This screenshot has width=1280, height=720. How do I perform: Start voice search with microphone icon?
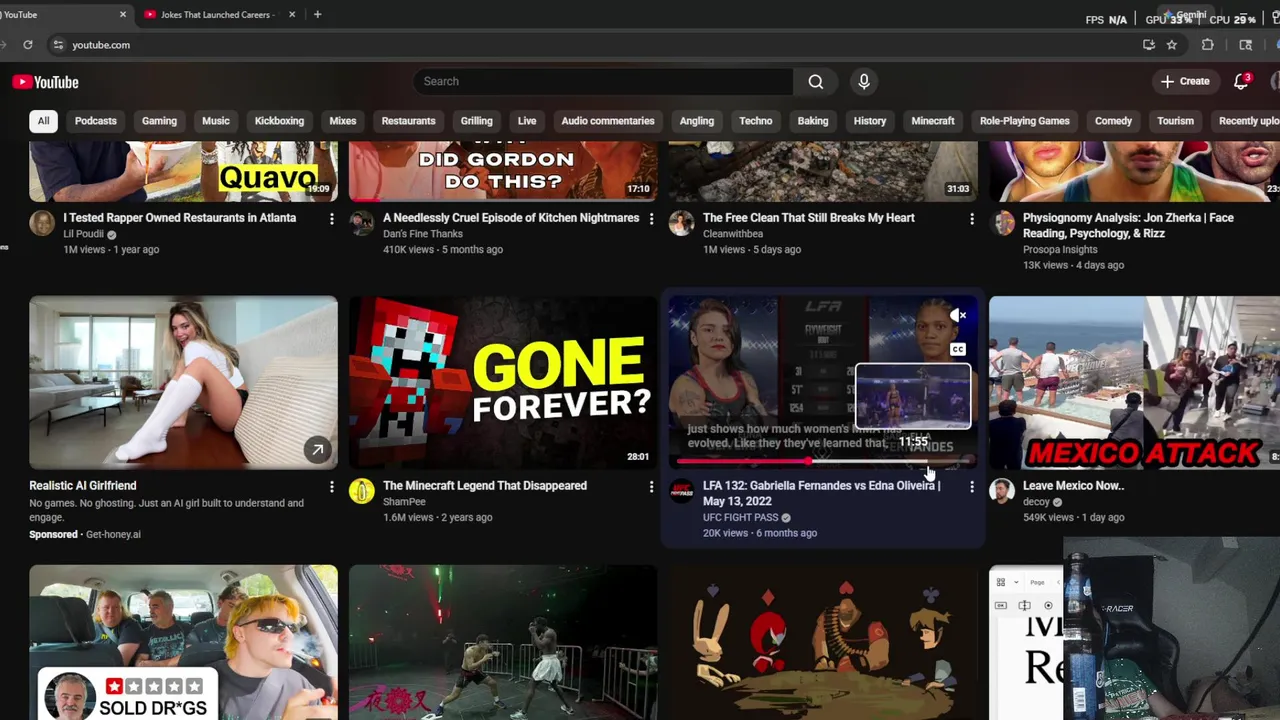point(864,82)
